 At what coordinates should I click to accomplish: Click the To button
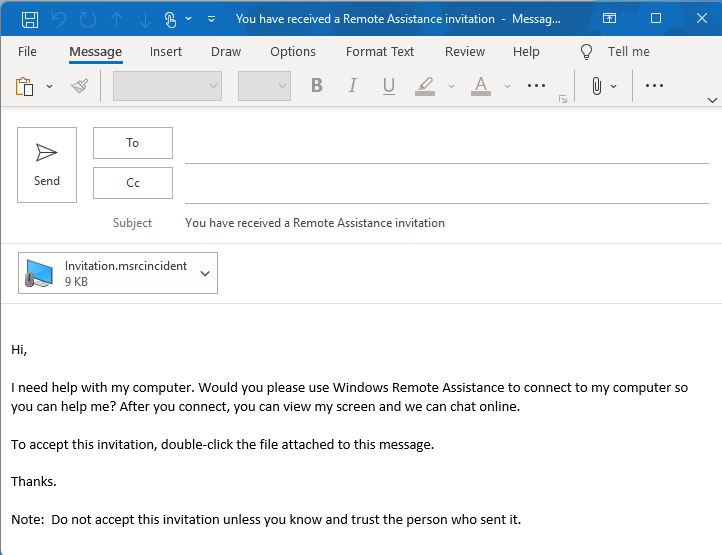[x=133, y=143]
